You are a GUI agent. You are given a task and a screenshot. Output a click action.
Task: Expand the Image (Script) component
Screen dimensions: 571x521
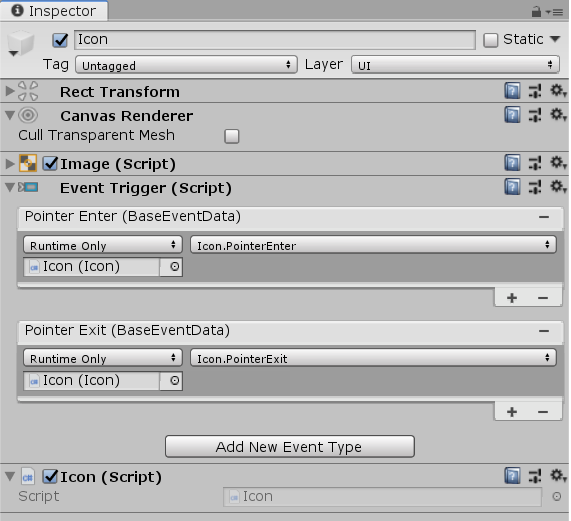10,163
